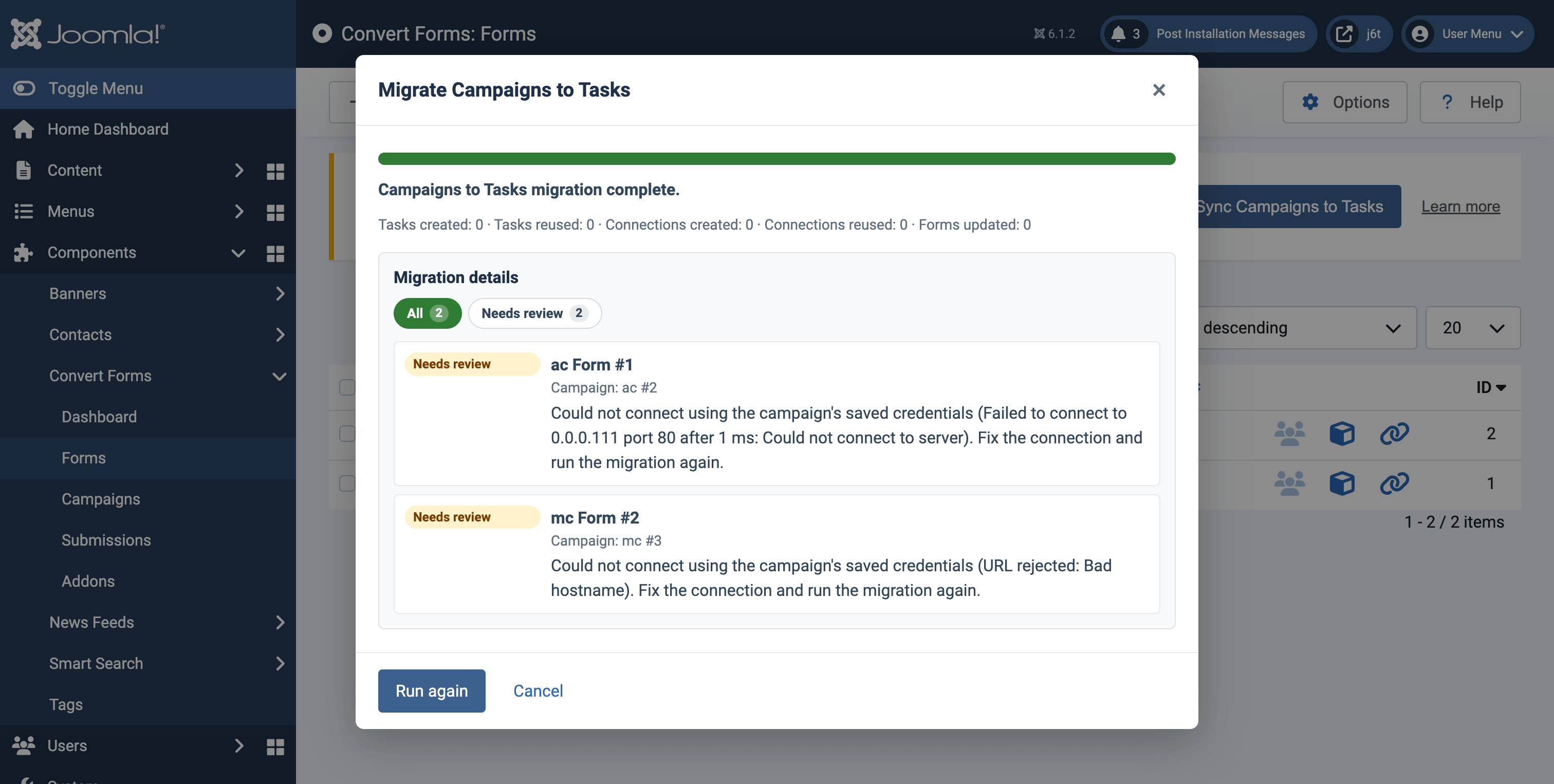Click the Components puzzle icon

[24, 252]
